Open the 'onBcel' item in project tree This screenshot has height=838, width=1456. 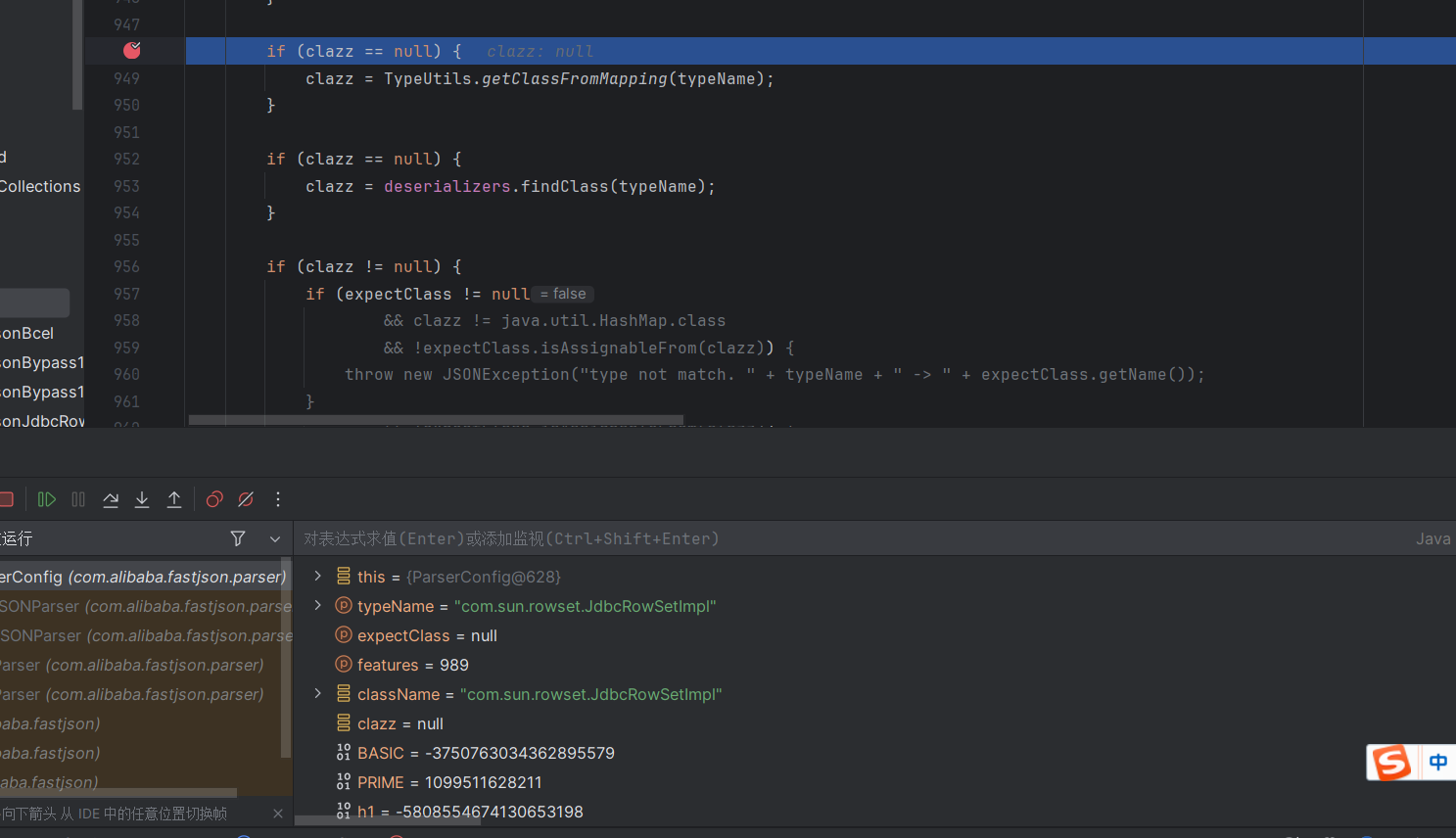click(27, 333)
